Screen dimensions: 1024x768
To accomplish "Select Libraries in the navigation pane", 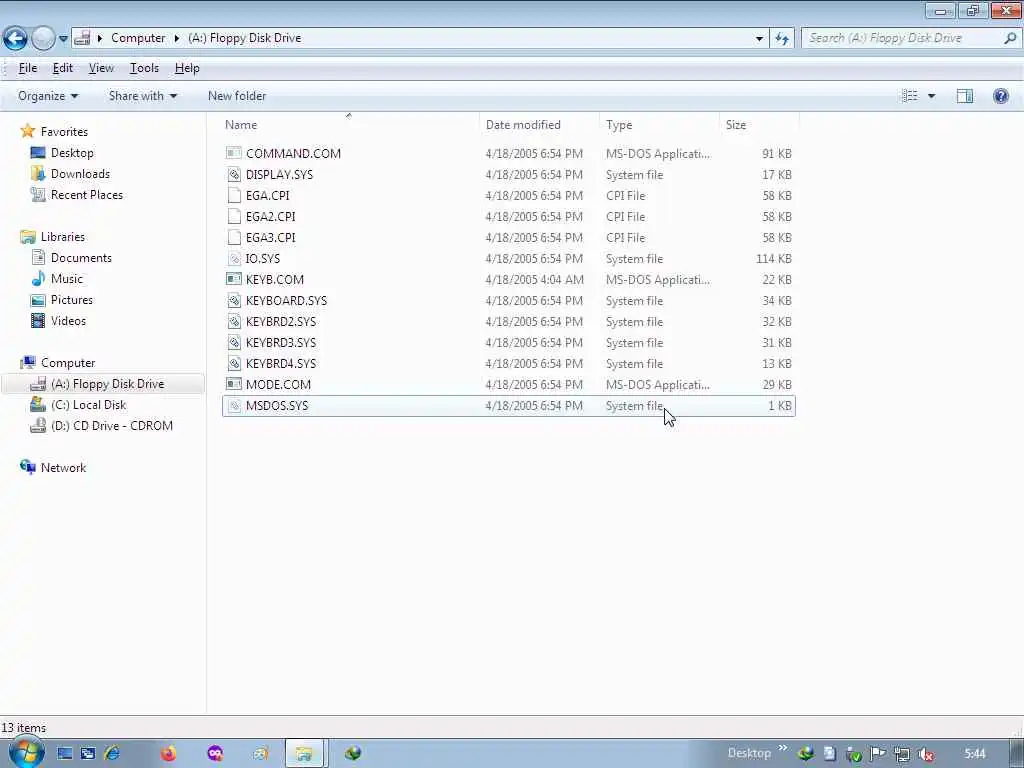I will (x=63, y=237).
